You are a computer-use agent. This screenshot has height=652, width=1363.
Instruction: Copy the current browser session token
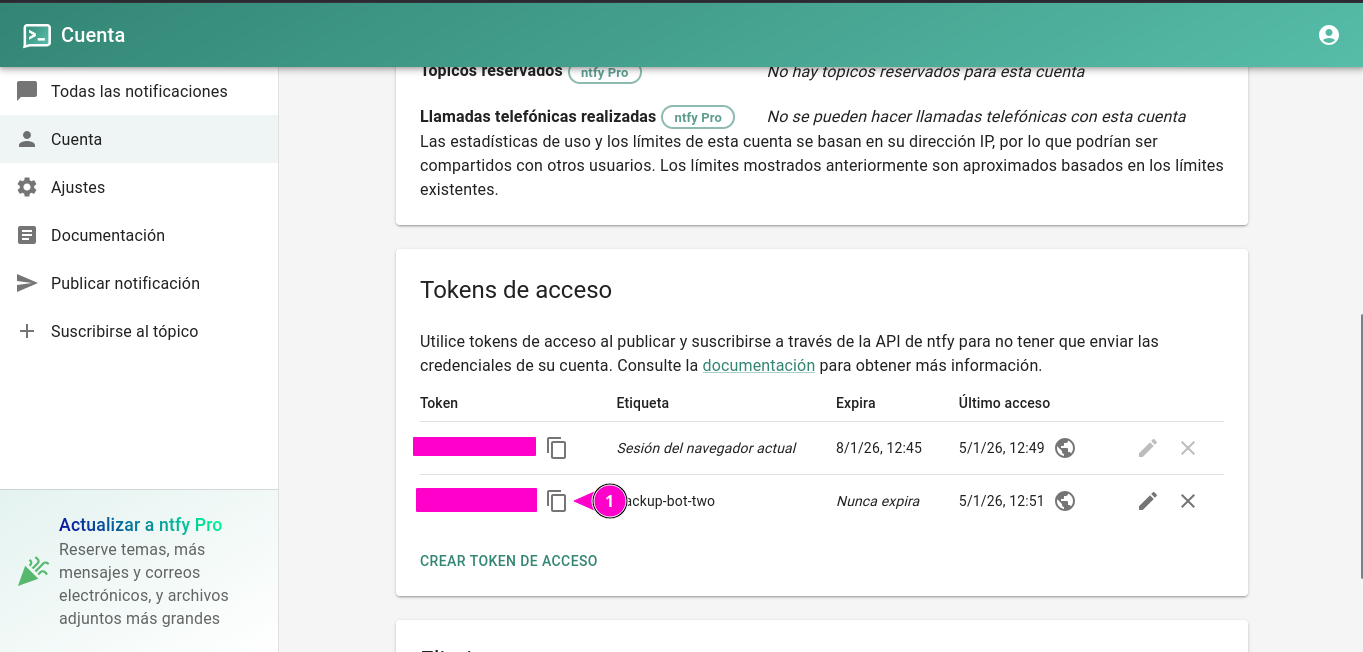(x=557, y=448)
